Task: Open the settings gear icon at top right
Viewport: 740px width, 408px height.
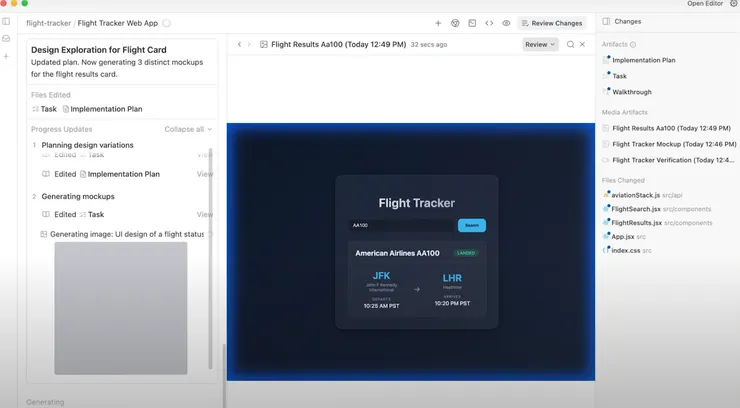Action: point(734,3)
